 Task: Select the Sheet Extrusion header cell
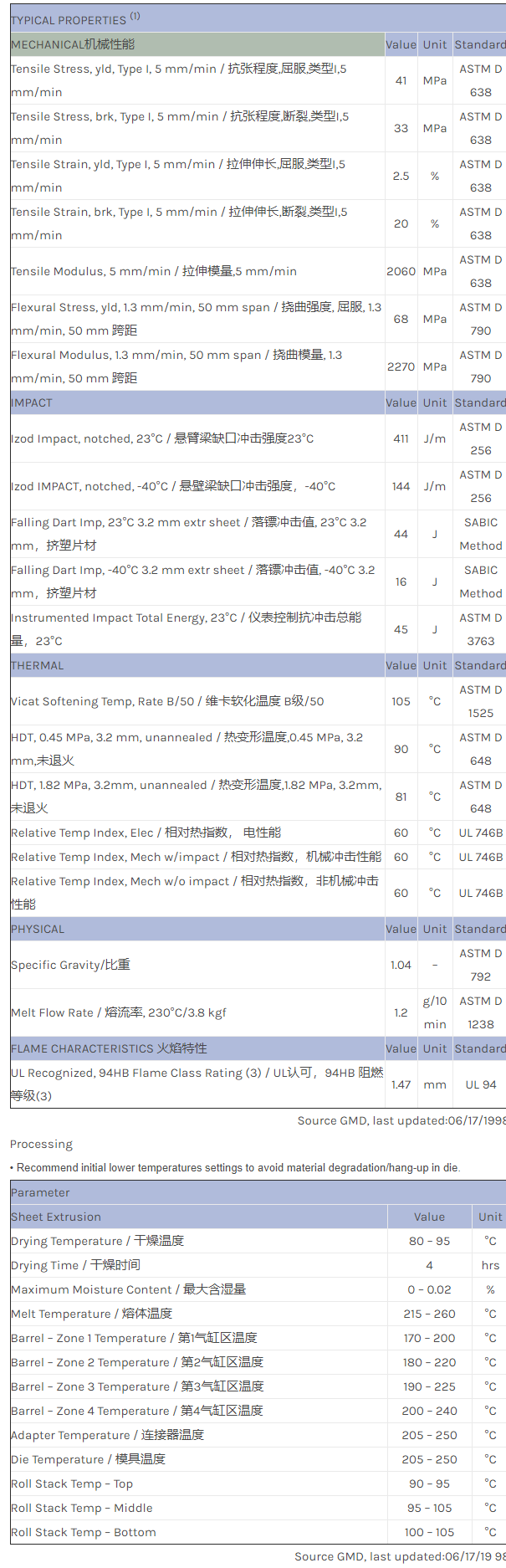(56, 1217)
